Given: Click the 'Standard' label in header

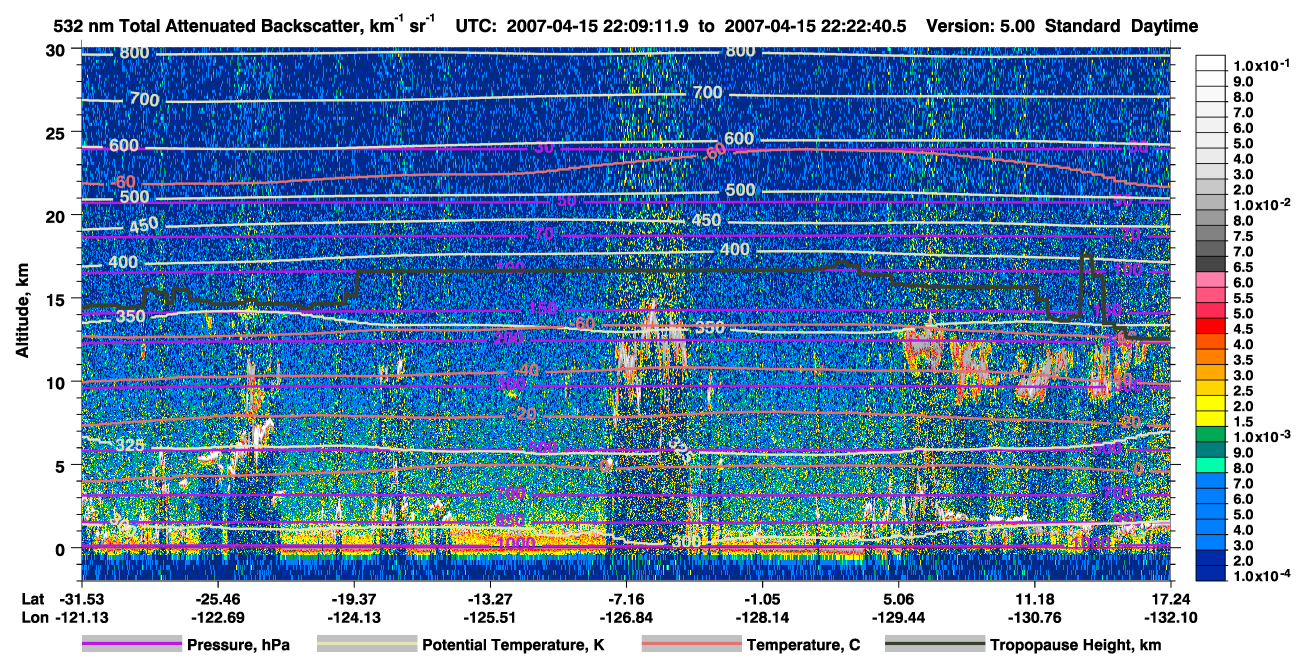Looking at the screenshot, I should pyautogui.click(x=1084, y=27).
